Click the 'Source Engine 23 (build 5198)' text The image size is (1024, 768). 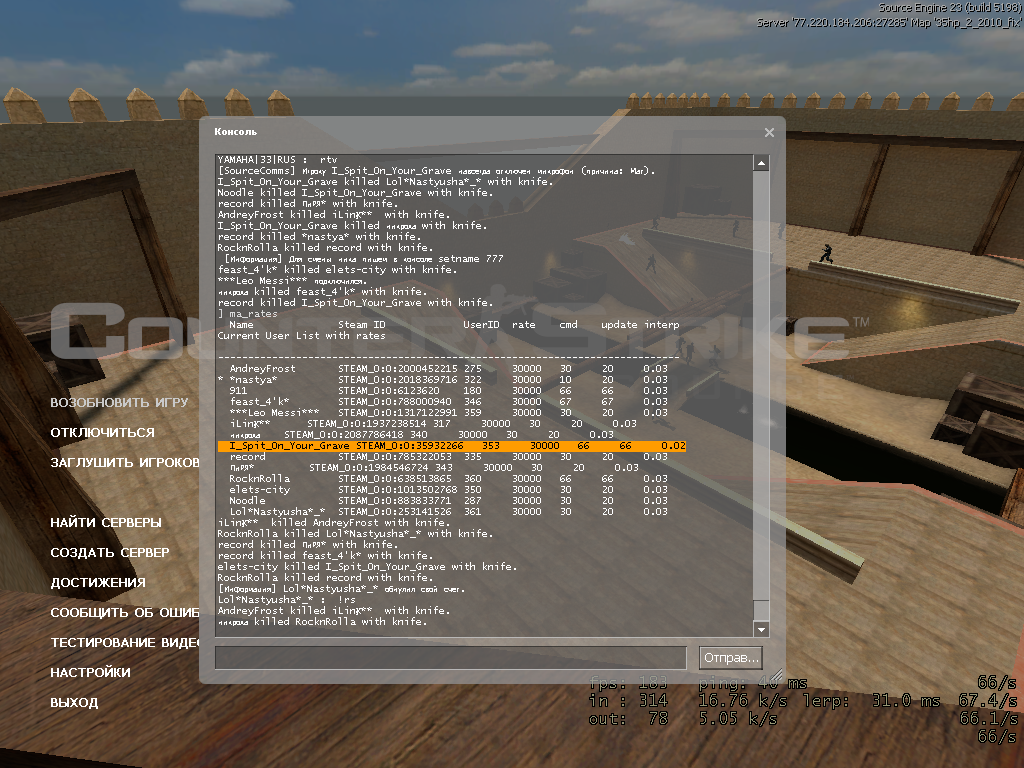coord(950,8)
